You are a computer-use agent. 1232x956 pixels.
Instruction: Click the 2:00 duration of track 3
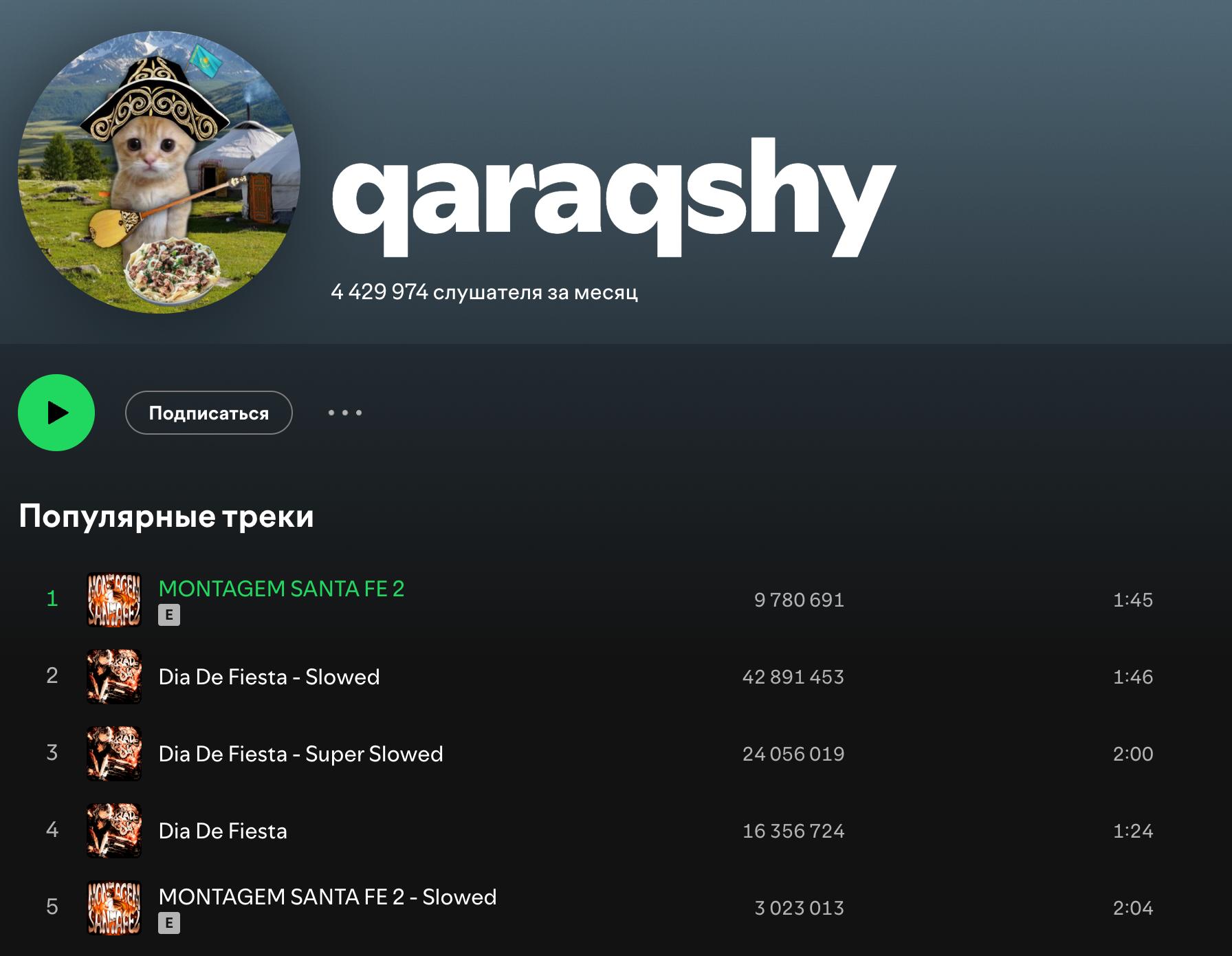click(x=1132, y=754)
